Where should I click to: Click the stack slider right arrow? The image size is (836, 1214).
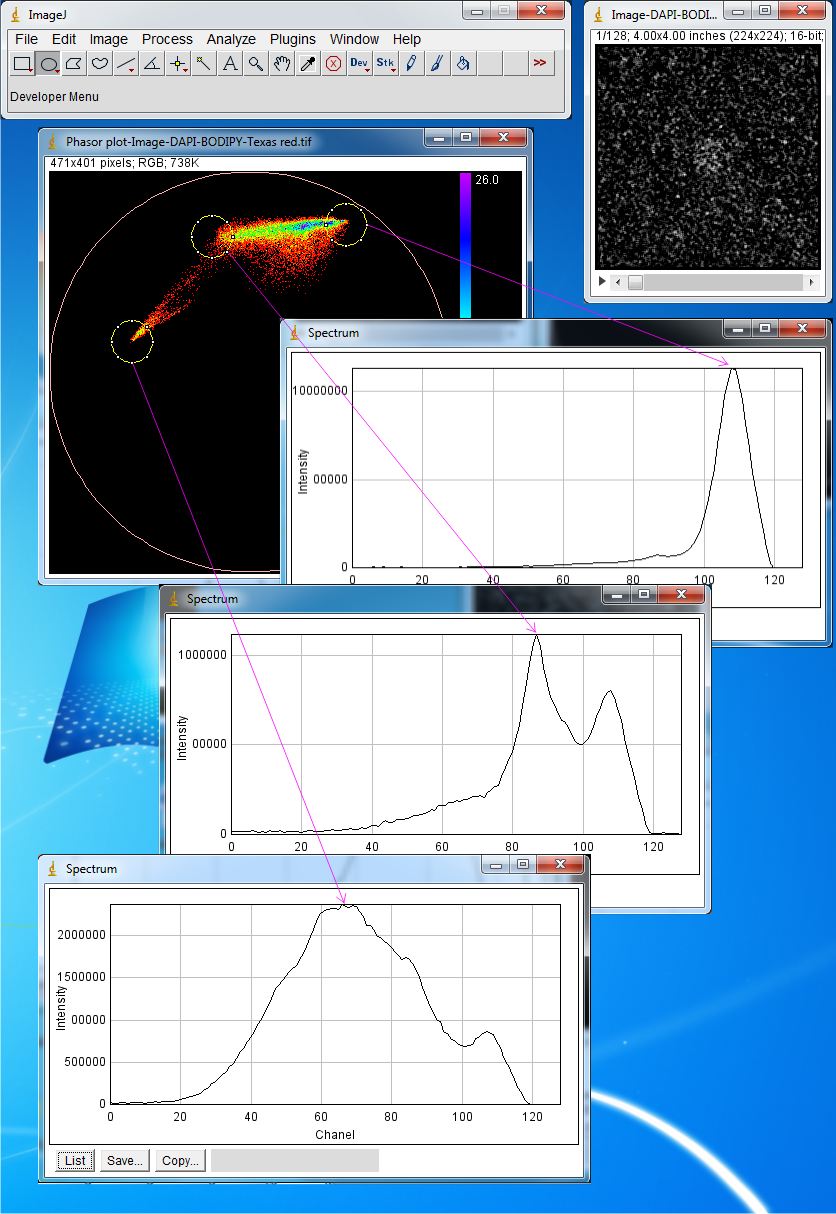pyautogui.click(x=811, y=283)
